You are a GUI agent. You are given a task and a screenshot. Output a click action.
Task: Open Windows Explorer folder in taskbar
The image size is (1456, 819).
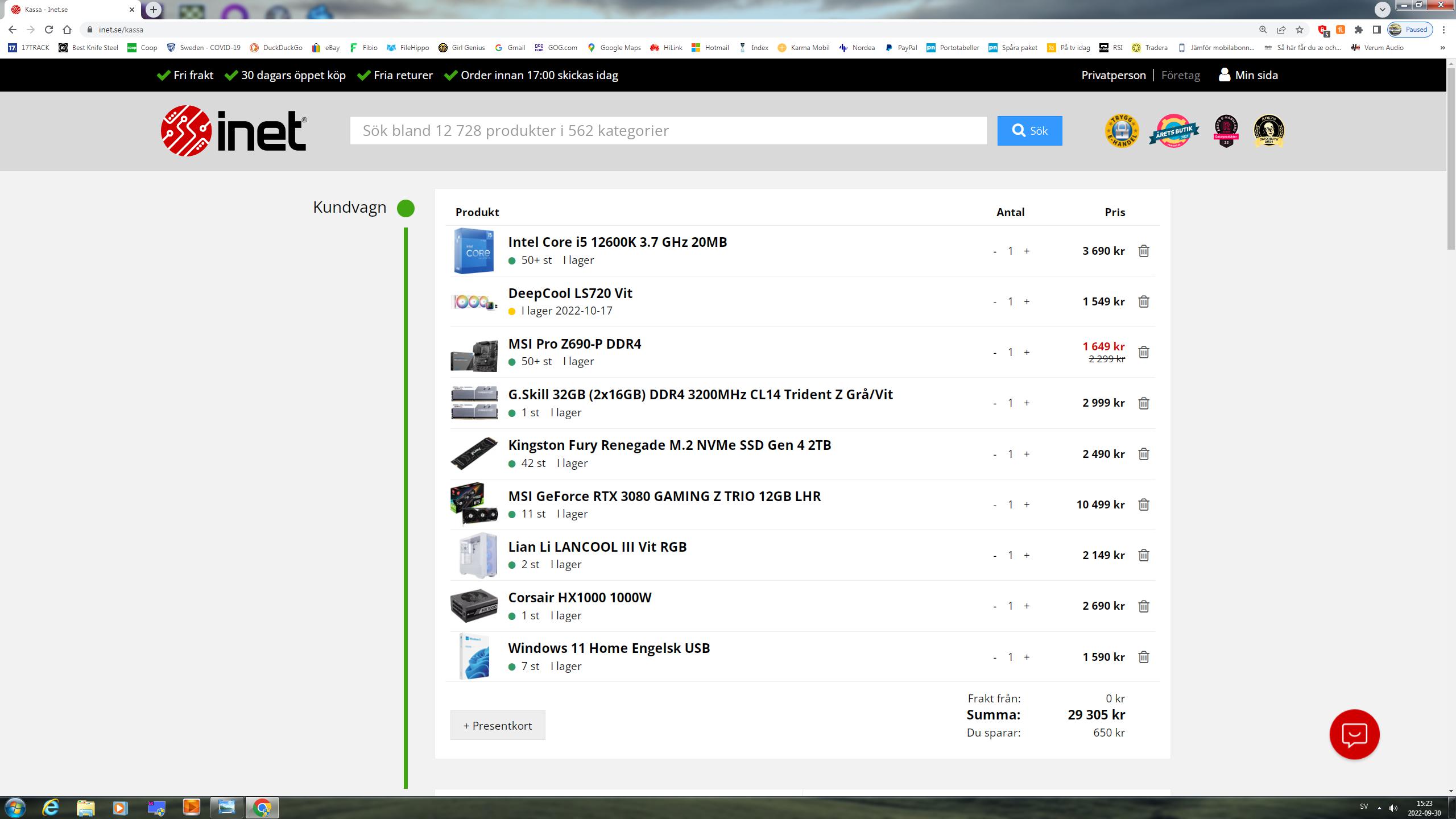tap(85, 807)
